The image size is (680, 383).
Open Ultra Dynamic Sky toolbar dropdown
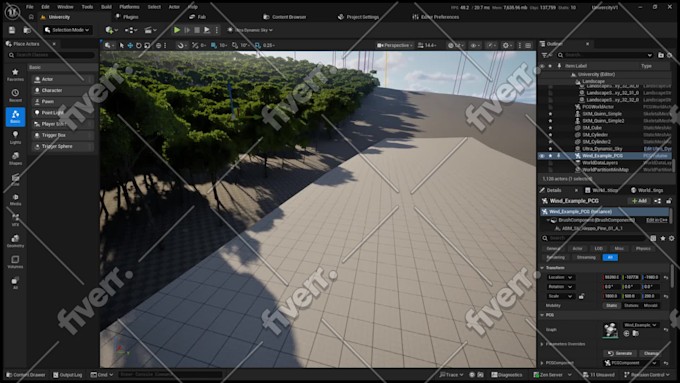pyautogui.click(x=250, y=30)
